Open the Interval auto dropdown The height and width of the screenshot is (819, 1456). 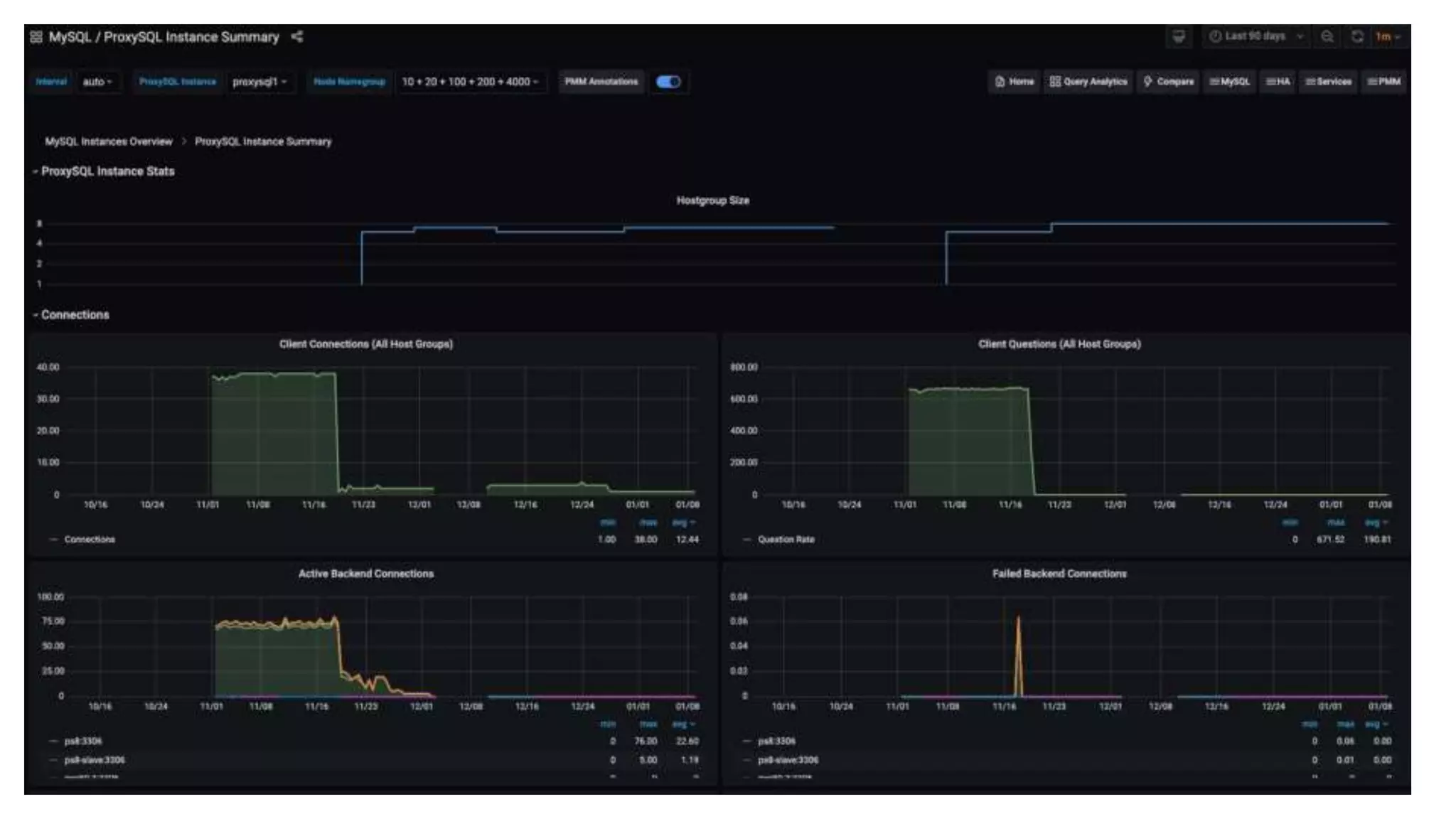tap(97, 82)
